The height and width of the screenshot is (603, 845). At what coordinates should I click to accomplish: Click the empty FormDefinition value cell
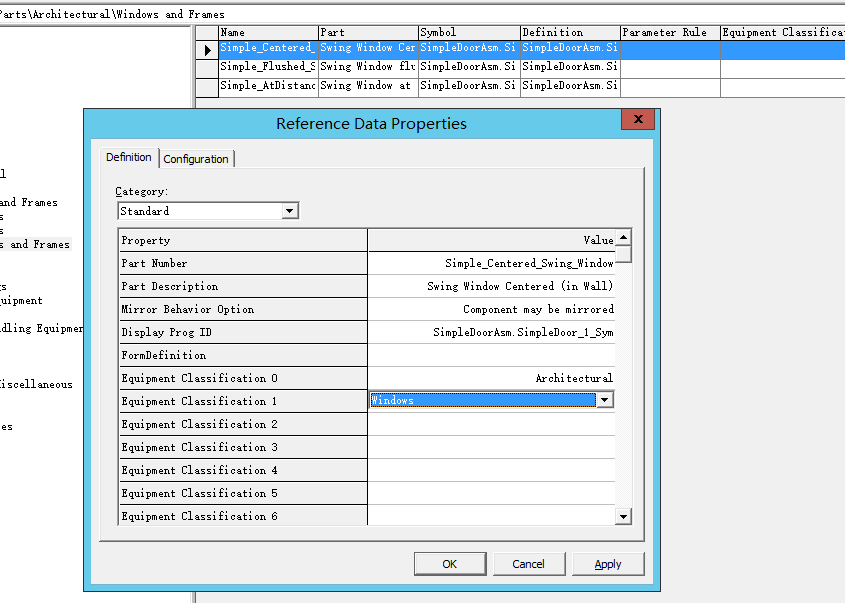click(x=491, y=355)
